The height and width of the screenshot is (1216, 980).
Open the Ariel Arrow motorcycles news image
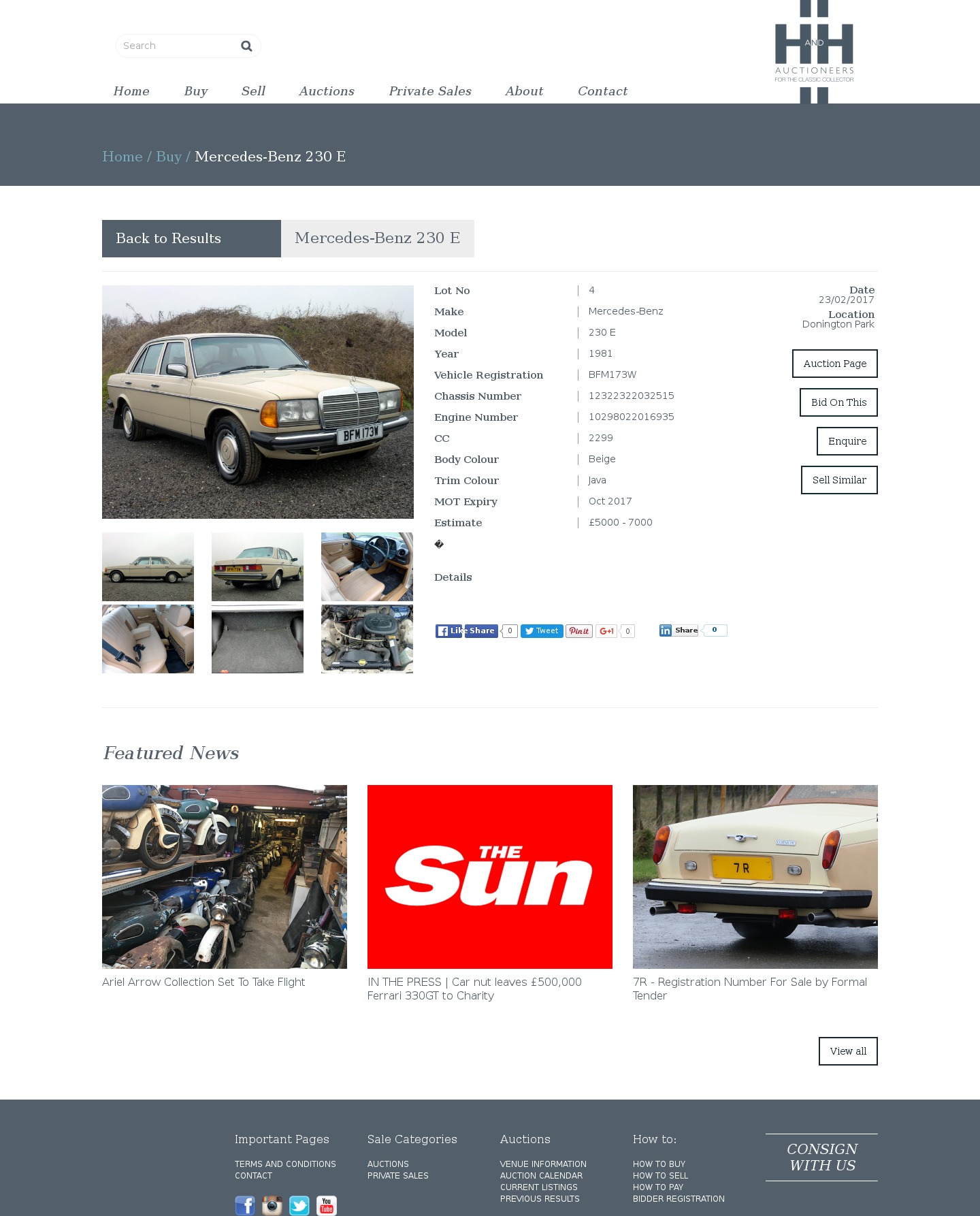coord(225,877)
